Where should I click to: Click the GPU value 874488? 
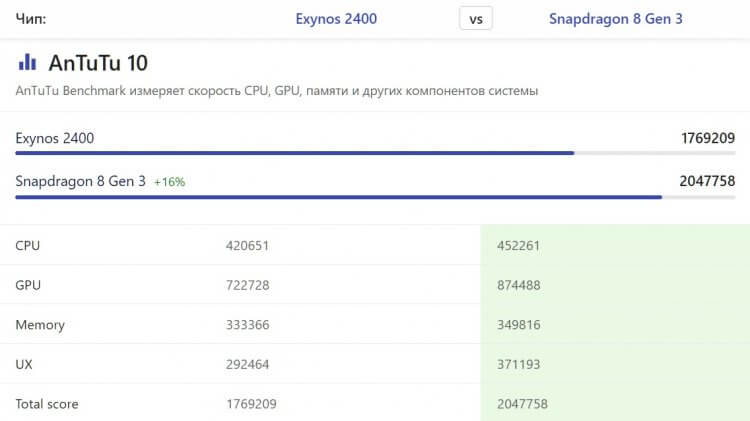click(x=518, y=285)
